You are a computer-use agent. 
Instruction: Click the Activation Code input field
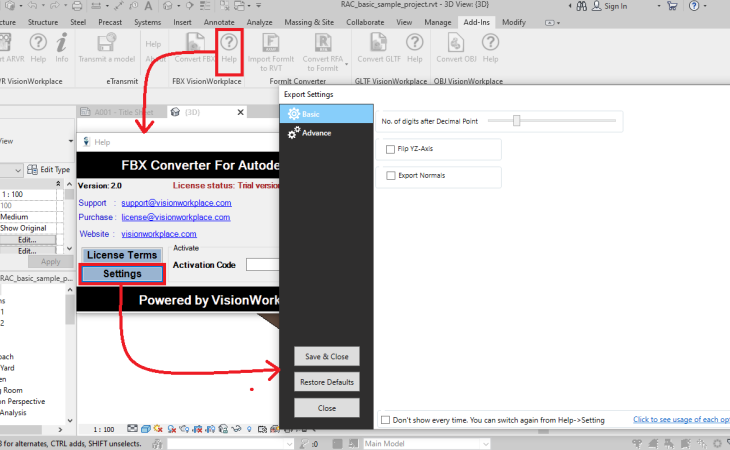(262, 265)
